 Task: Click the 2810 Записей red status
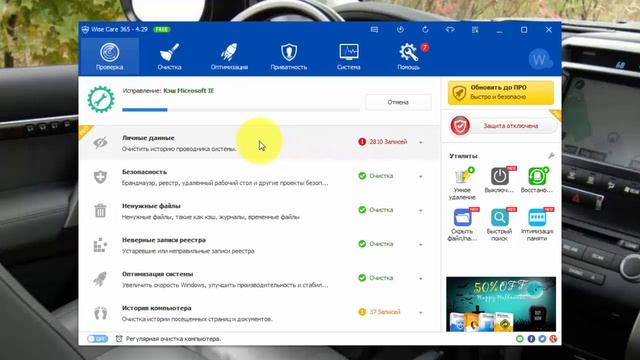point(383,142)
